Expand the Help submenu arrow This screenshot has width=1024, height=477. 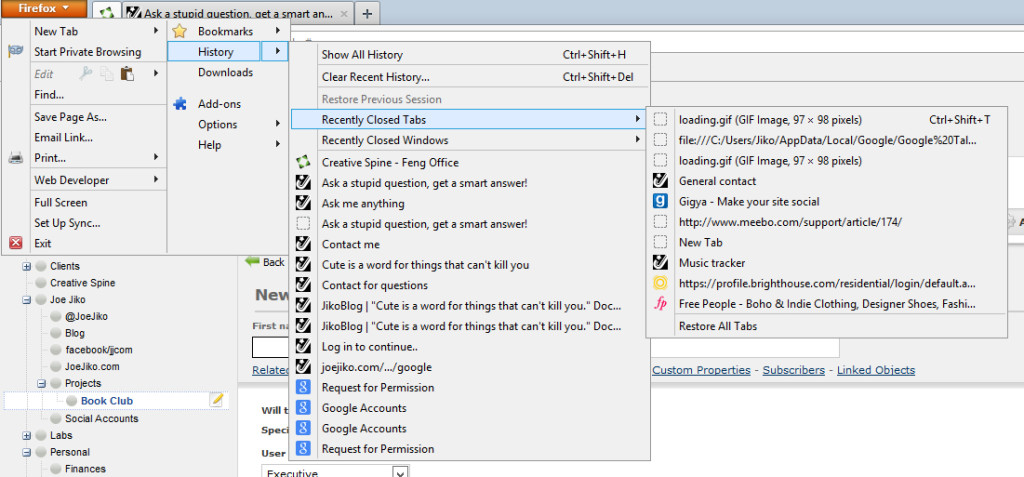[278, 144]
